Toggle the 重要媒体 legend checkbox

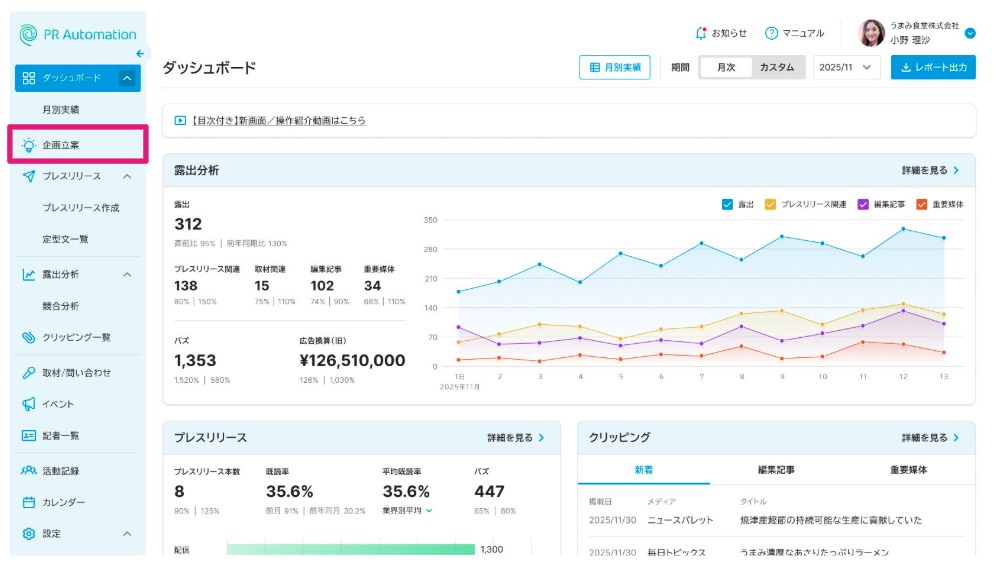pyautogui.click(x=922, y=205)
